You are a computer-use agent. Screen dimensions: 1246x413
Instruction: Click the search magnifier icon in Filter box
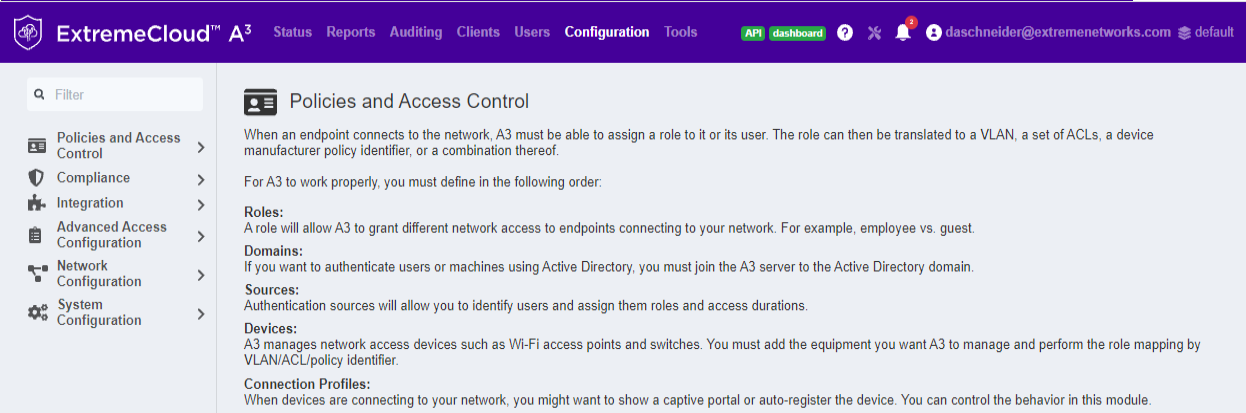pyautogui.click(x=39, y=94)
